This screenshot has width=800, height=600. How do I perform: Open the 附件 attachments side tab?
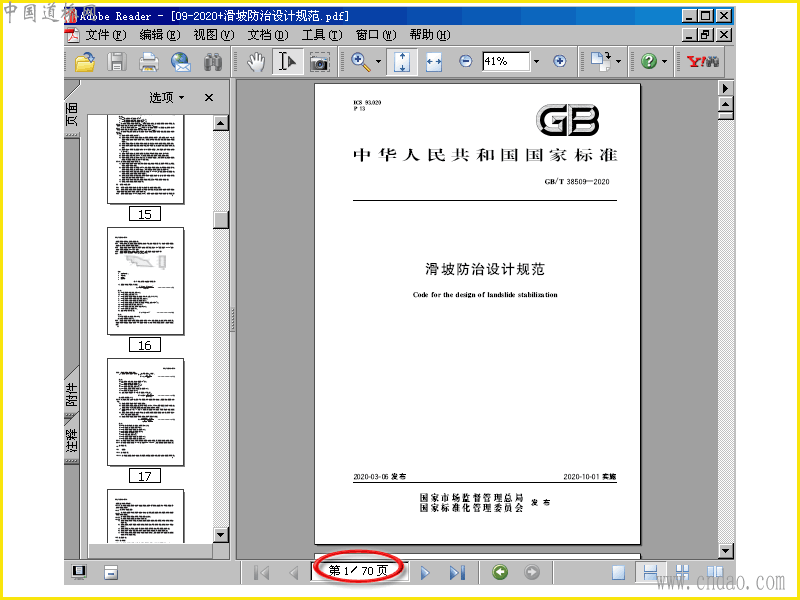point(72,394)
